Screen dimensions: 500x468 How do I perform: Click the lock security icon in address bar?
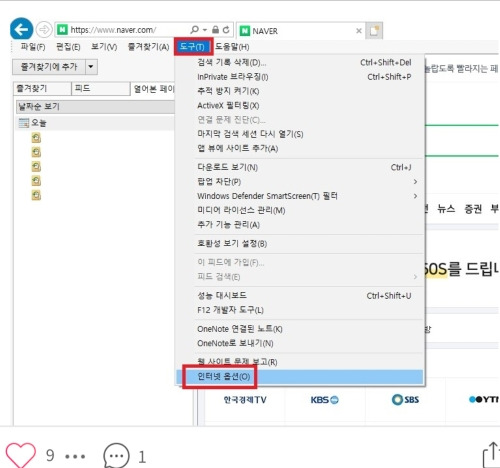(216, 30)
